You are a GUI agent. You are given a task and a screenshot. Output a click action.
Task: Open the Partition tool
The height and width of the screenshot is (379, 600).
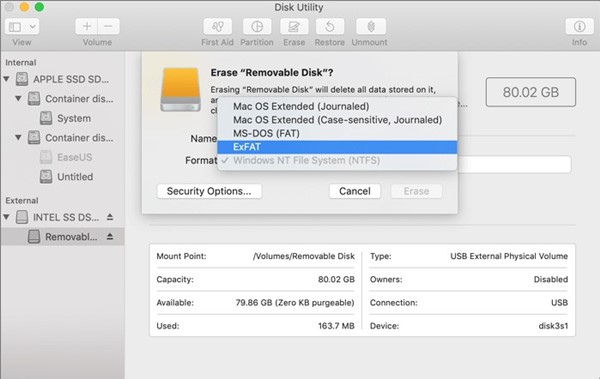(257, 27)
